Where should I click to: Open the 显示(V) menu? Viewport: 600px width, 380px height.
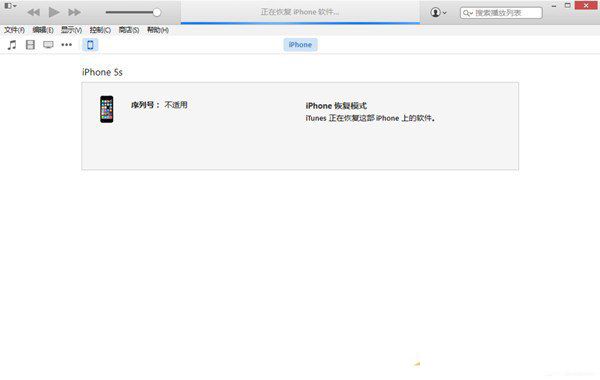(72, 30)
